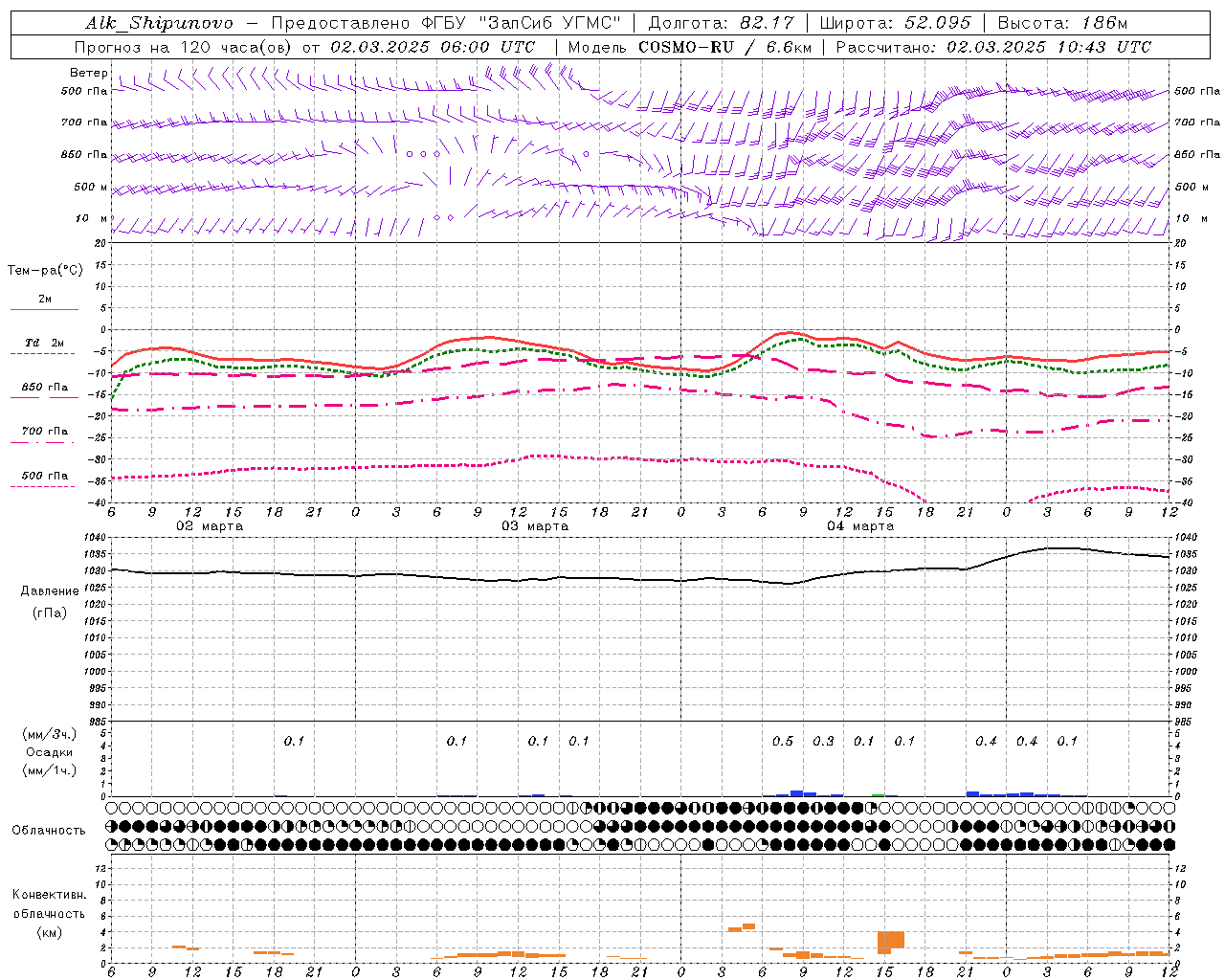Click the '02 марта' date label
1225x980 pixels.
click(211, 526)
